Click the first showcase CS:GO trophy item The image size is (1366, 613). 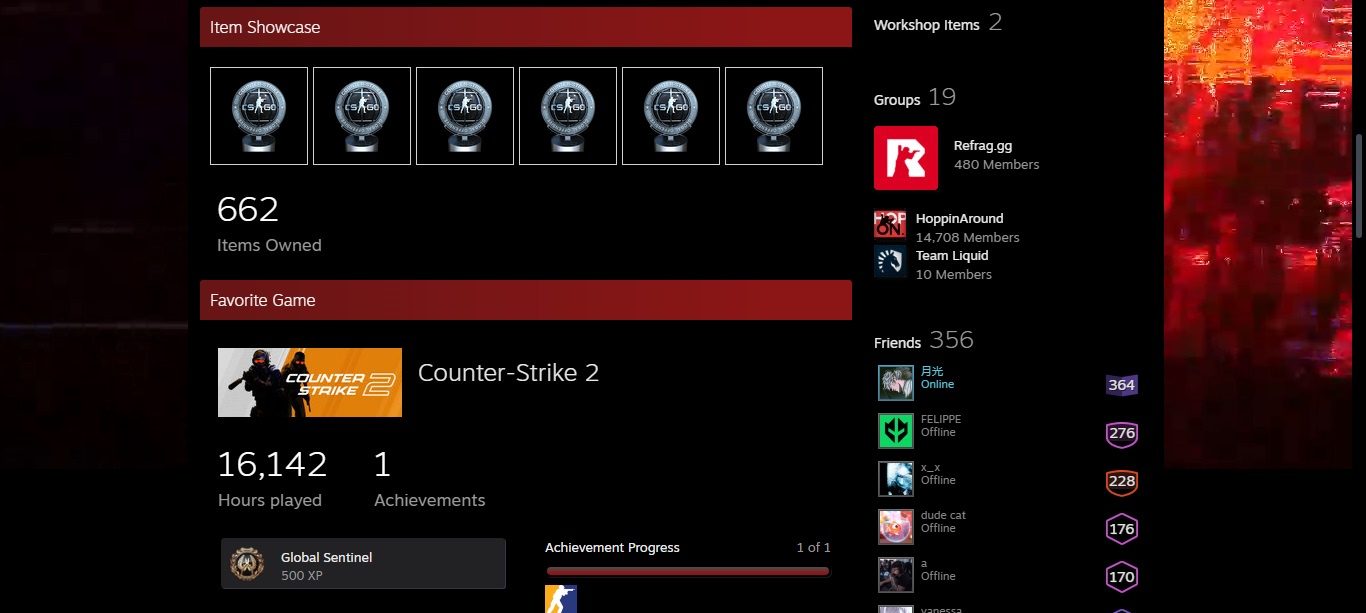(259, 116)
